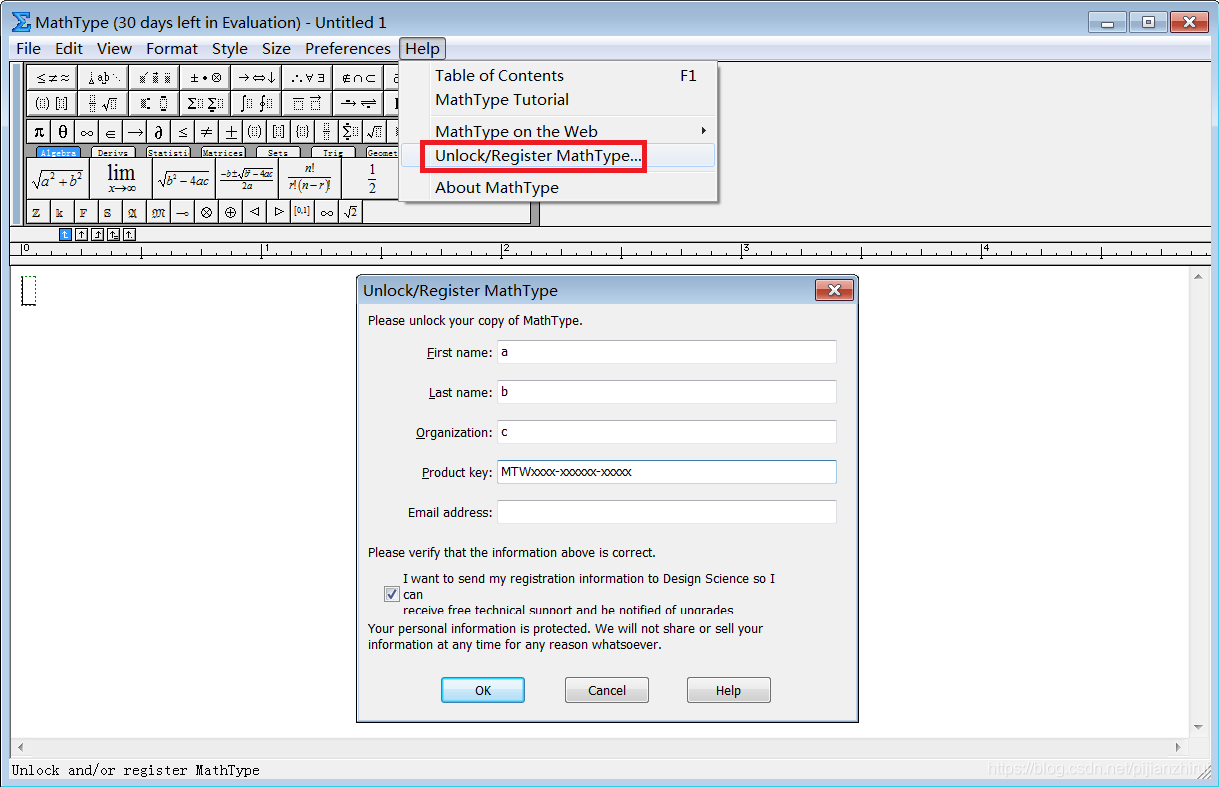Image resolution: width=1219 pixels, height=787 pixels.
Task: Insert the circled times ⊗ symbol
Action: [206, 212]
